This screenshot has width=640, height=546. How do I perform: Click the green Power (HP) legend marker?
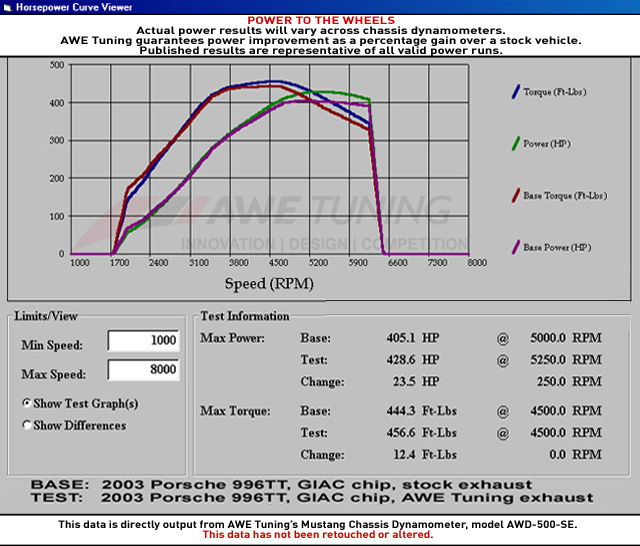[x=514, y=143]
